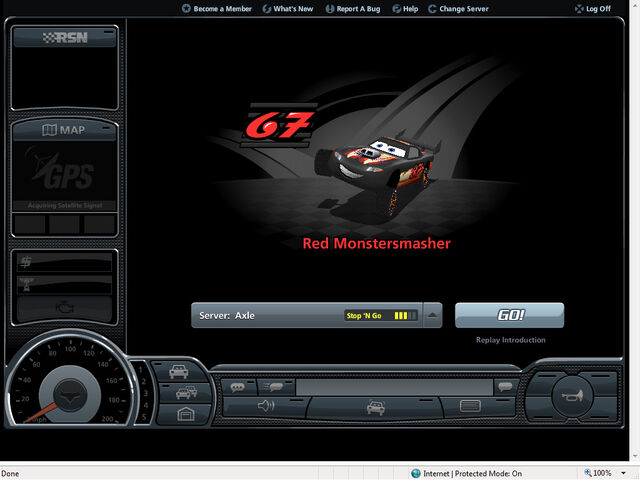Select gear number 3 on dashboard

click(x=146, y=393)
